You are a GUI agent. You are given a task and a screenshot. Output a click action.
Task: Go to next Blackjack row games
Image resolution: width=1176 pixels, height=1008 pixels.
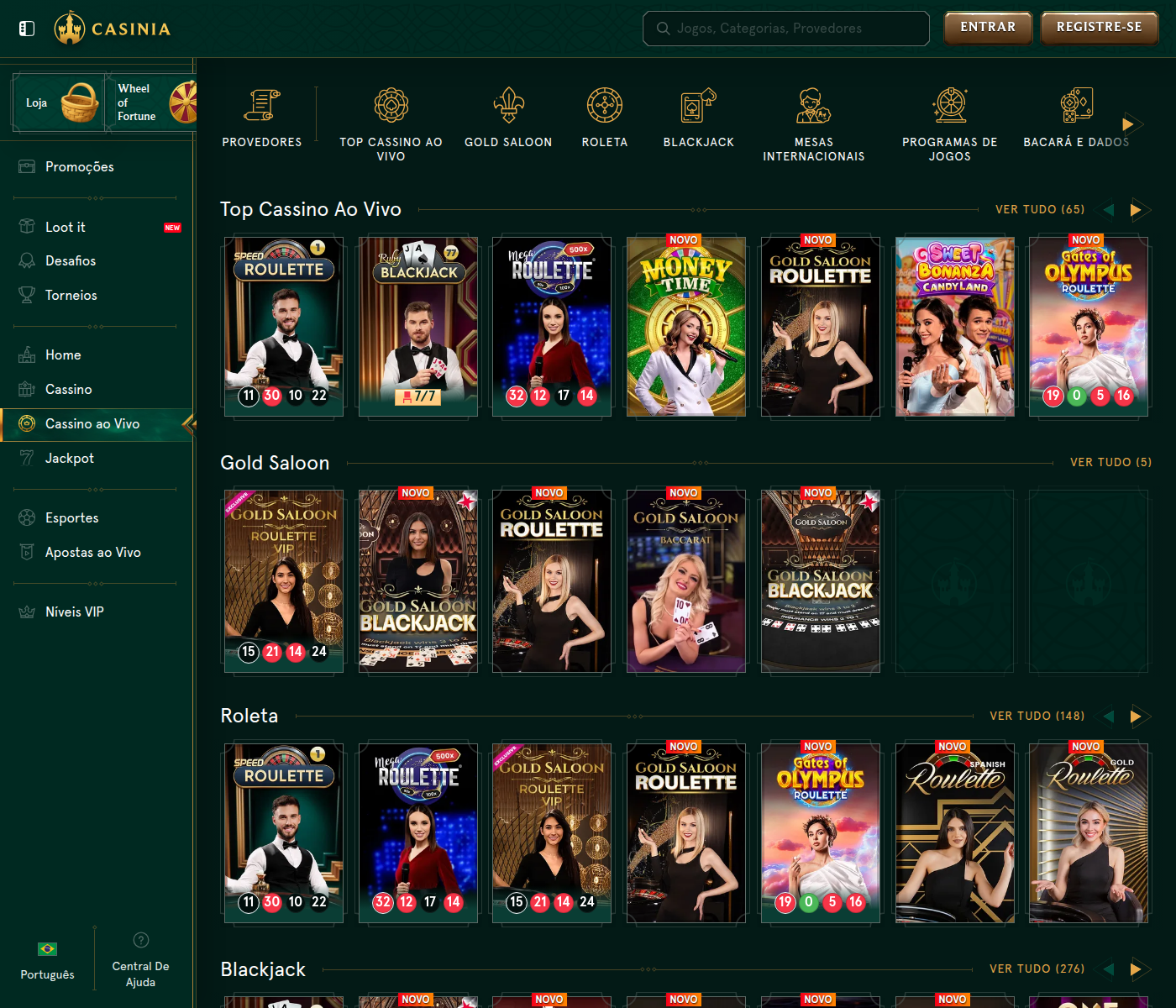pos(1136,969)
